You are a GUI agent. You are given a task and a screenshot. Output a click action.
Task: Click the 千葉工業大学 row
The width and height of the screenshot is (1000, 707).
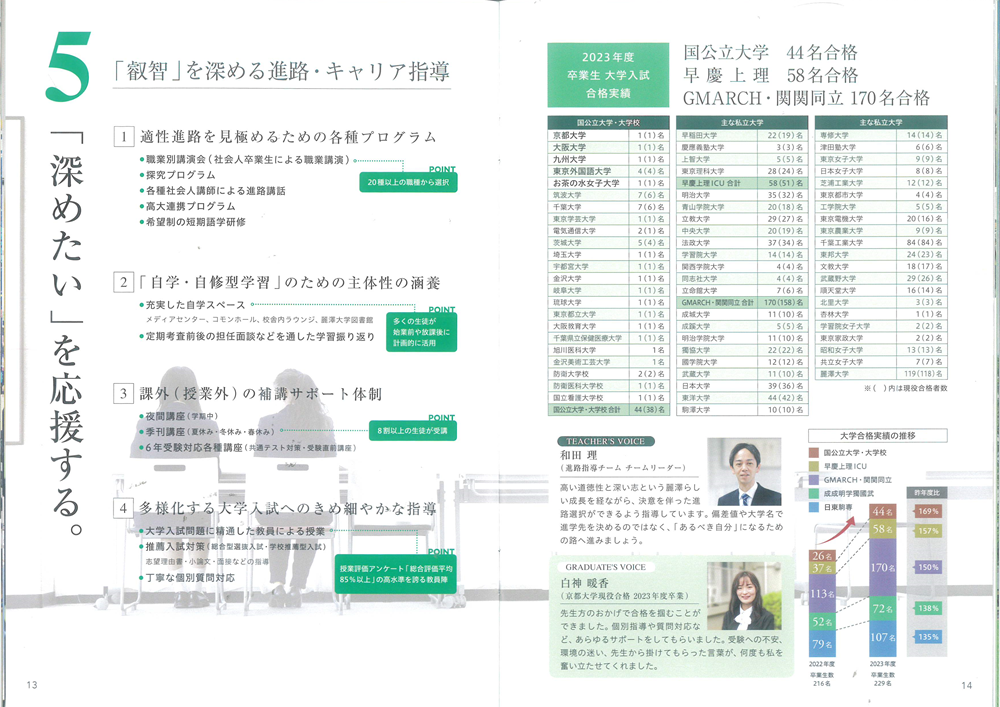[881, 242]
